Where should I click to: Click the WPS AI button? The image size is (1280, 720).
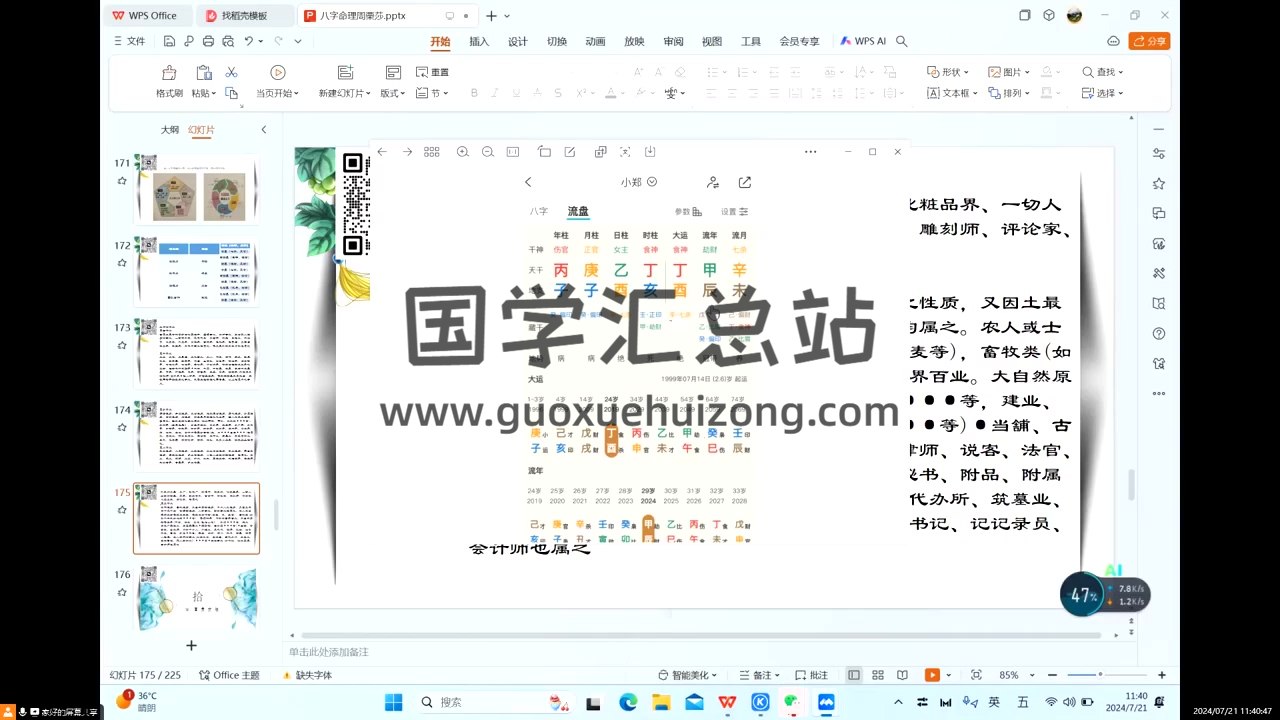(863, 41)
